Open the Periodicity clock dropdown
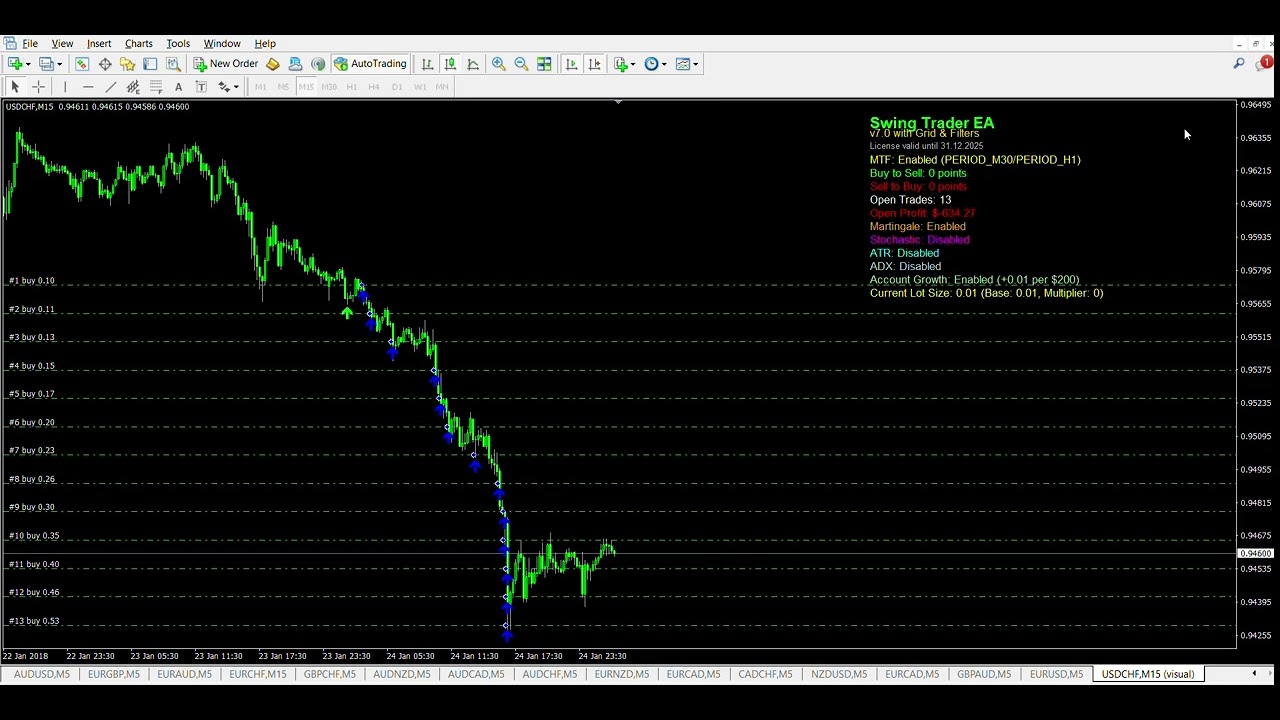This screenshot has width=1280, height=720. [x=655, y=64]
